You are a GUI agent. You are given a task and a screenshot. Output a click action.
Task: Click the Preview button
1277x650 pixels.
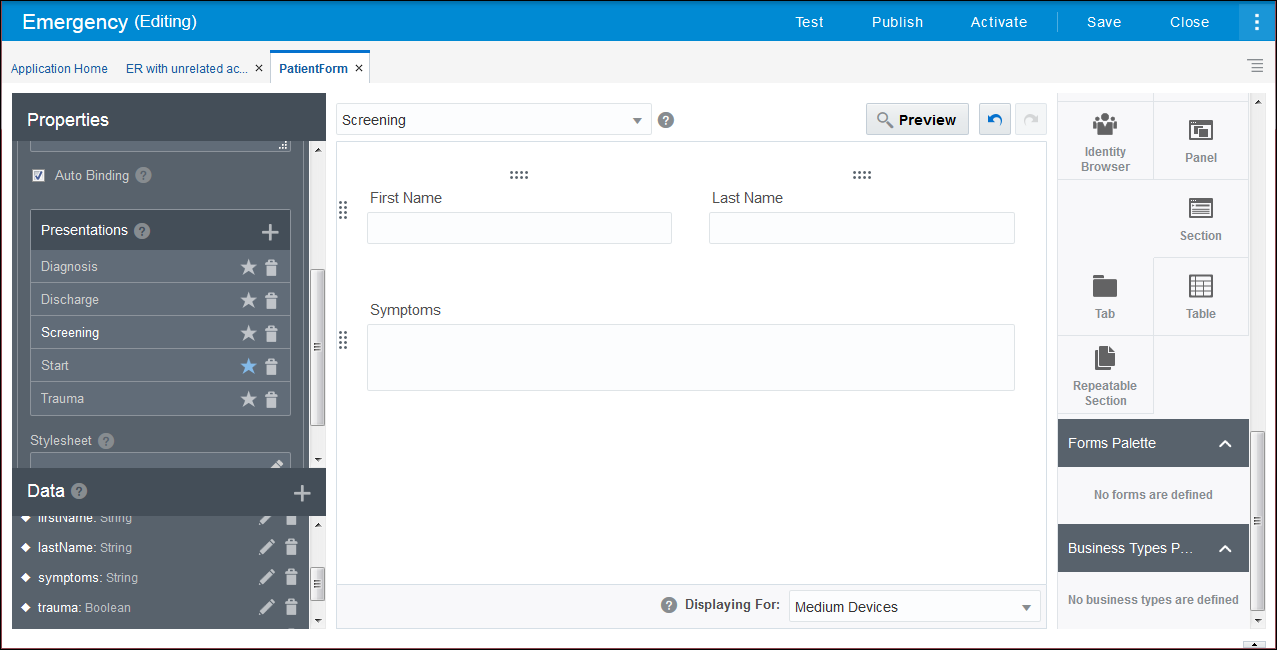917,120
